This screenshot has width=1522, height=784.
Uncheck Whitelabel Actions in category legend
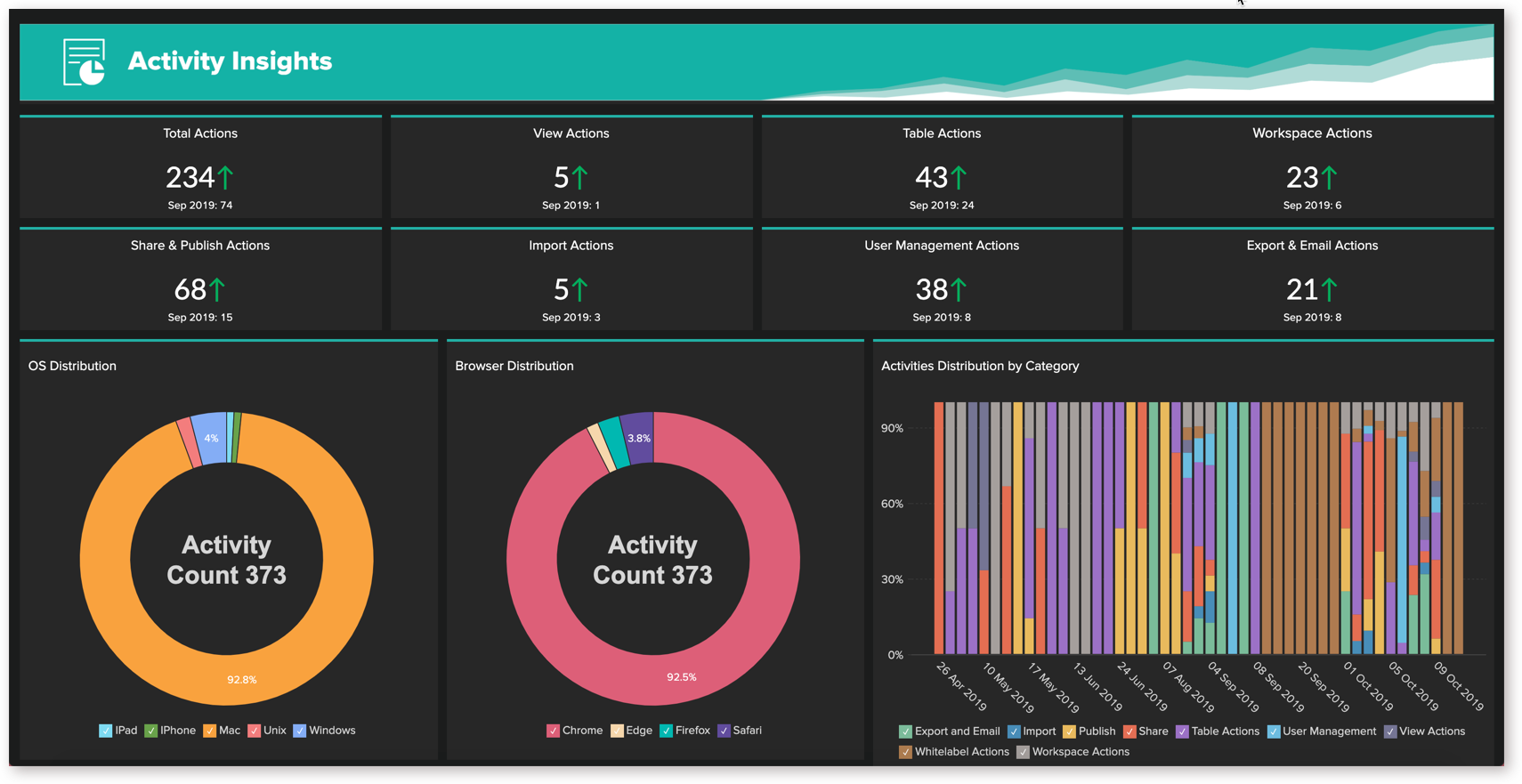905,752
